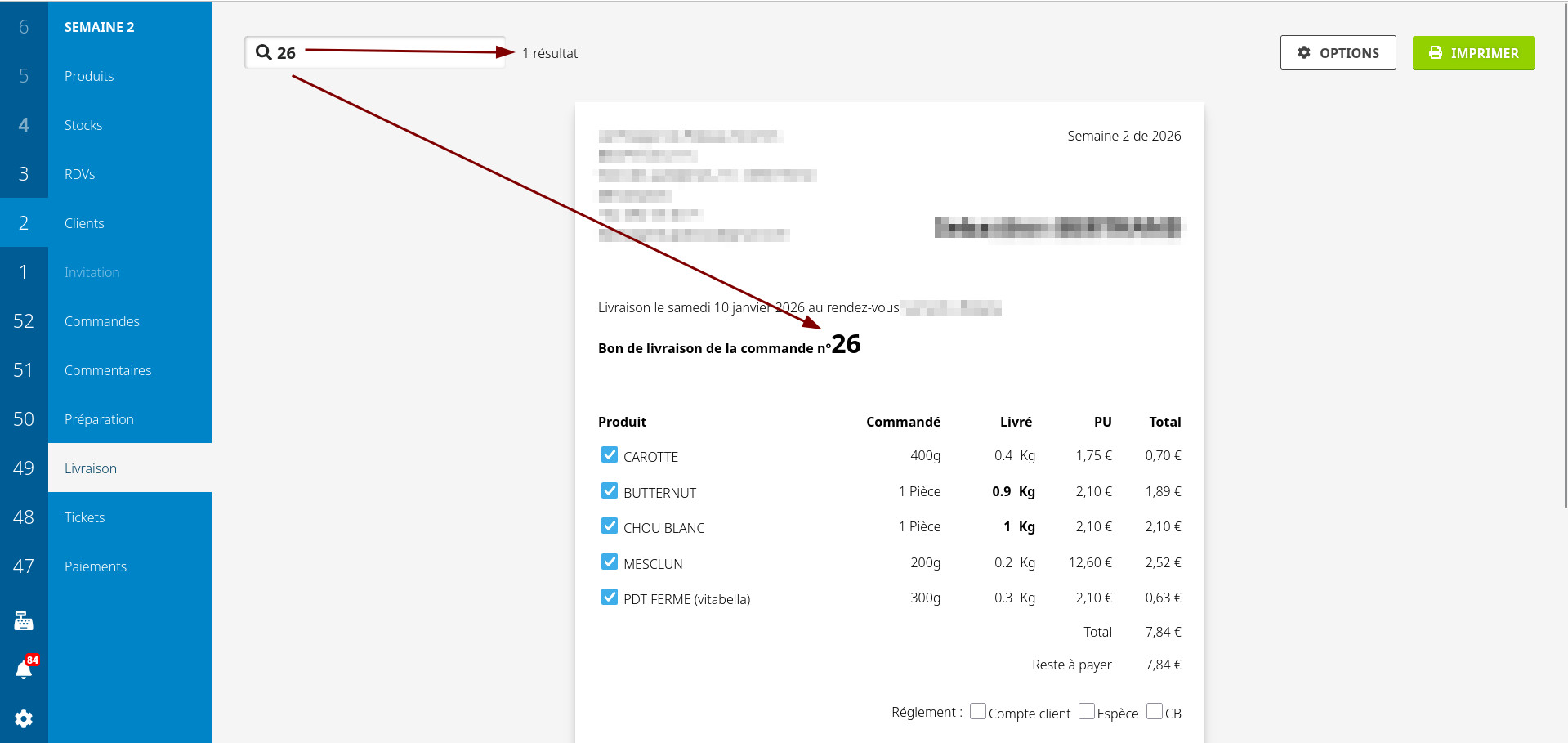
Task: Click the gear icon in Options button
Action: click(1304, 53)
